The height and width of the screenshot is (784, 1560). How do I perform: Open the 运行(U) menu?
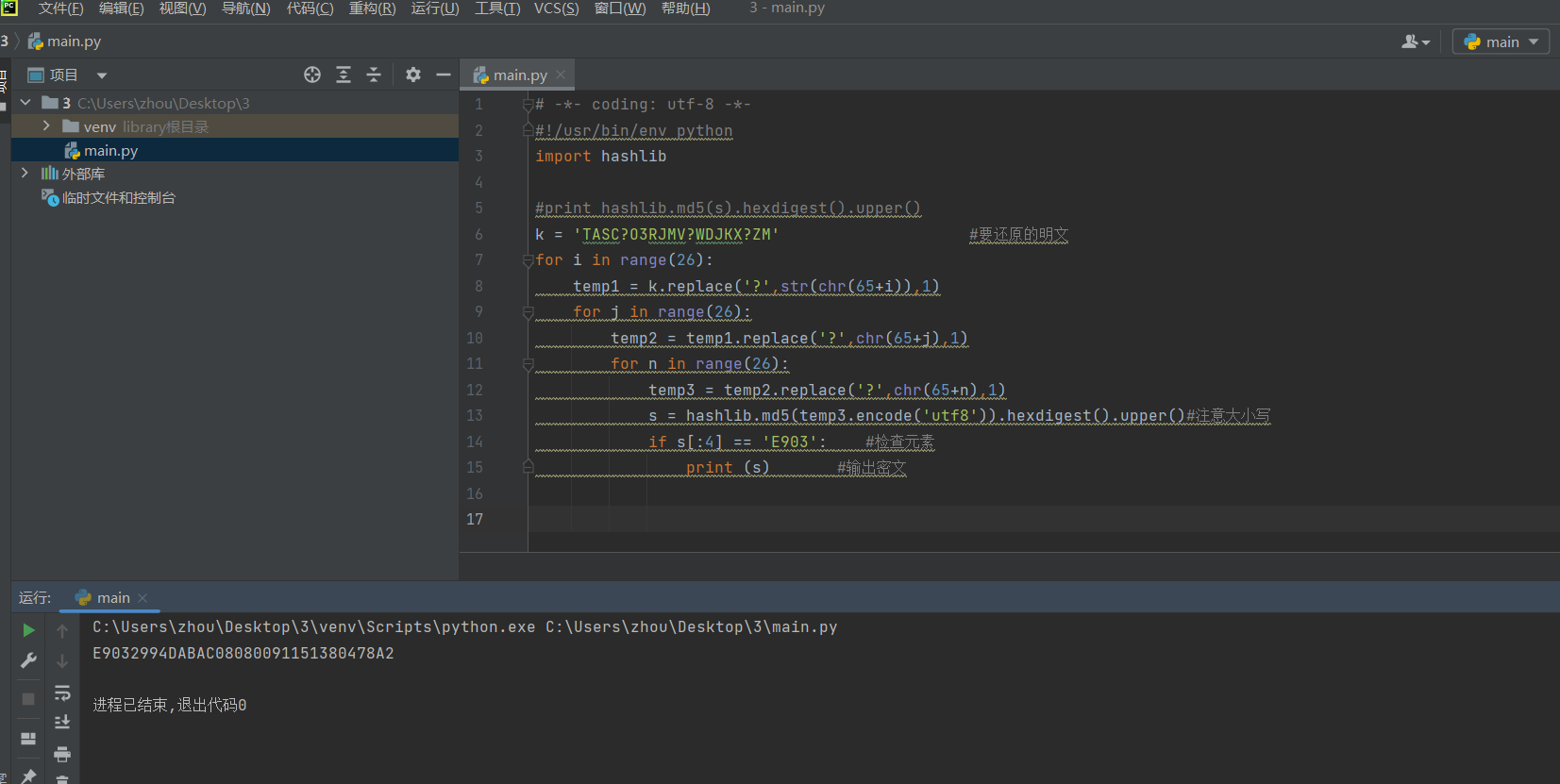(435, 8)
